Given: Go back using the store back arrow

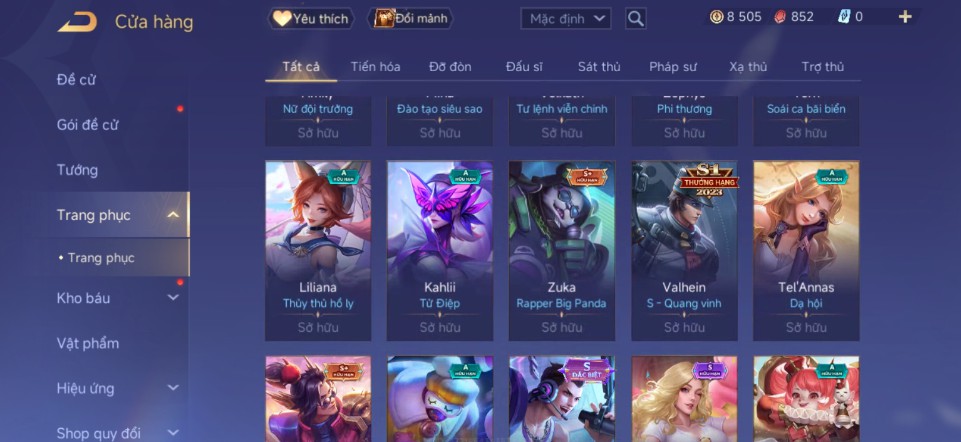Looking at the screenshot, I should pyautogui.click(x=77, y=22).
